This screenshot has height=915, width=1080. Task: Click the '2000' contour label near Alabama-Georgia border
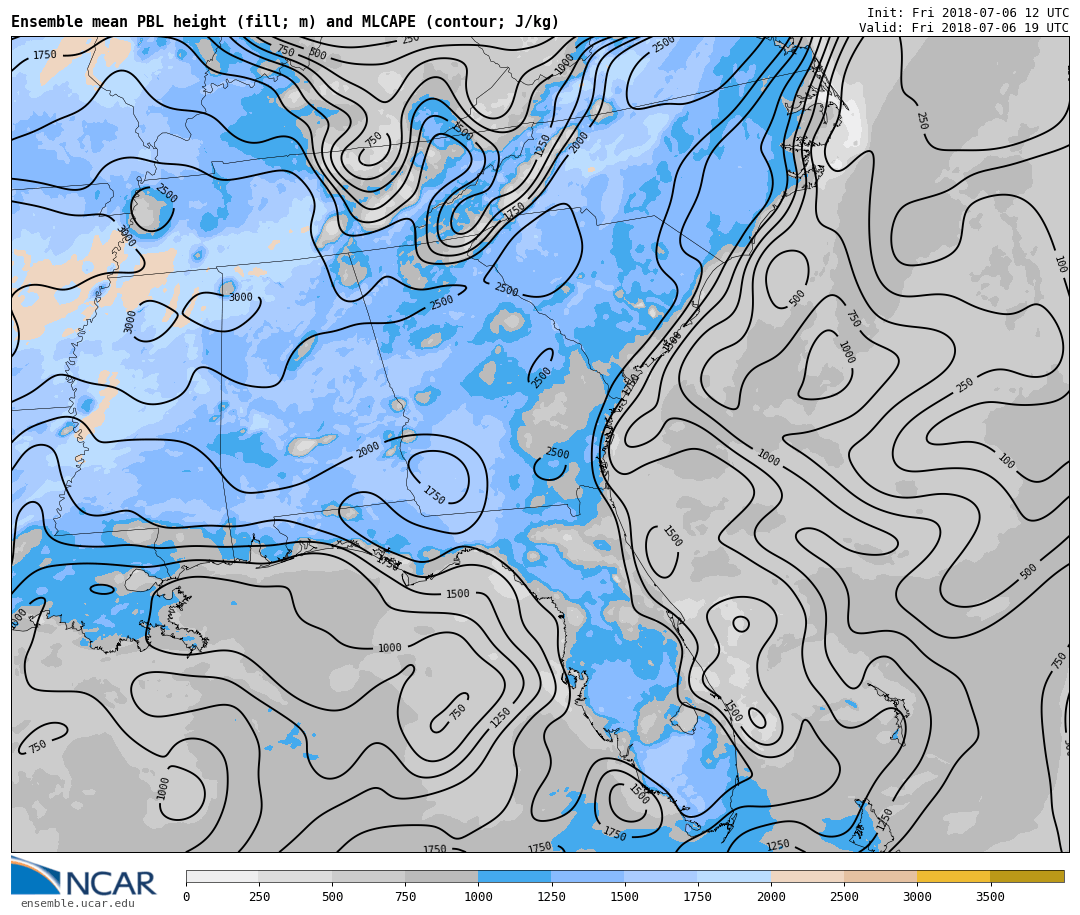point(368,450)
